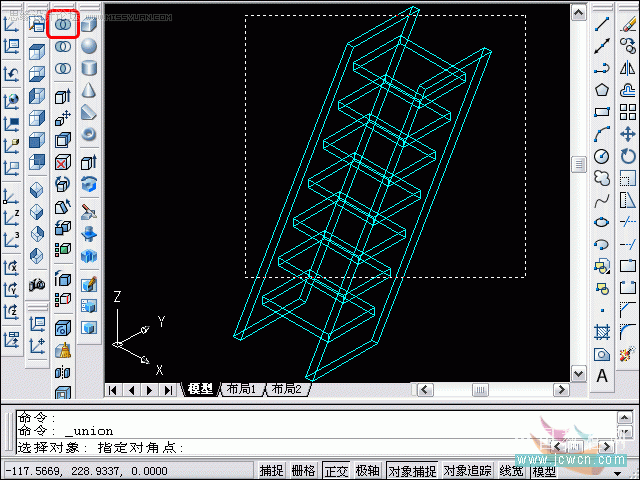Select the Slice solid tool

tap(89, 212)
